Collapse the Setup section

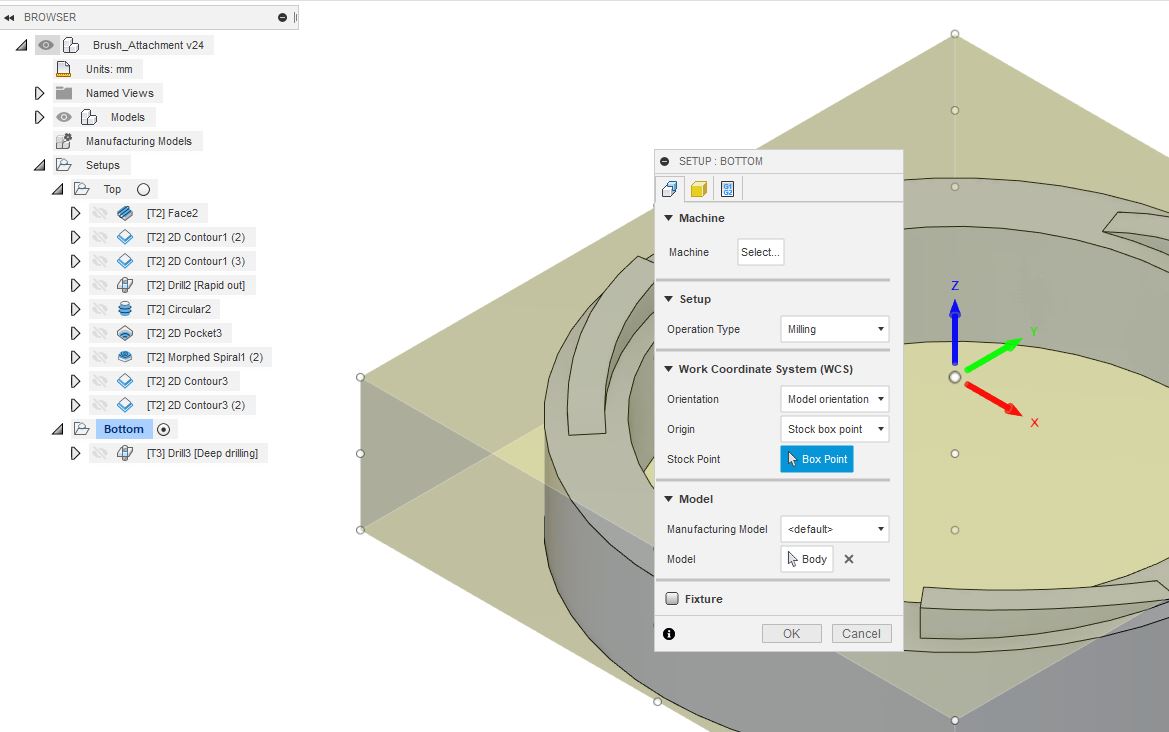669,299
